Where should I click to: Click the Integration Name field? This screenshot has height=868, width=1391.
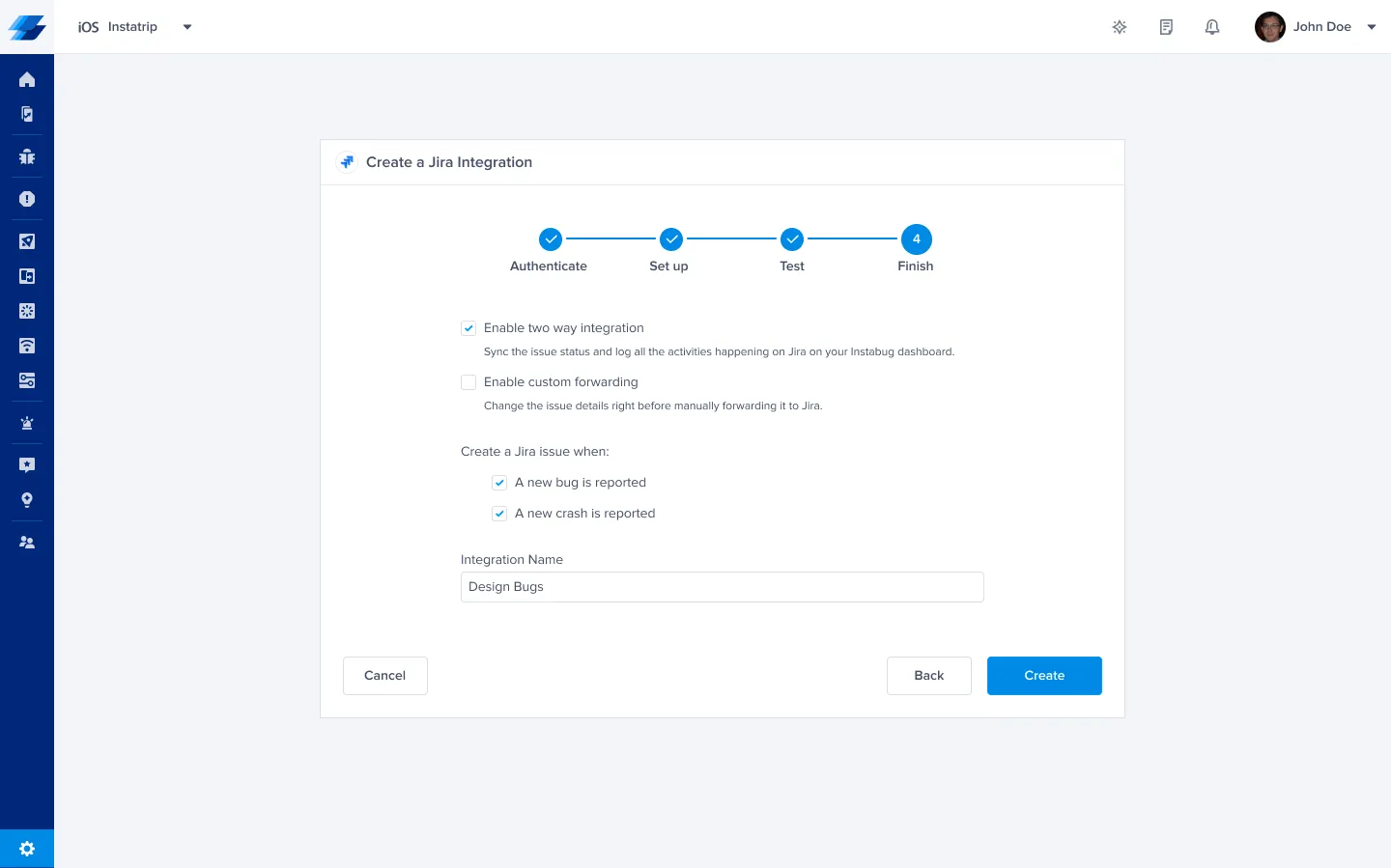click(723, 587)
